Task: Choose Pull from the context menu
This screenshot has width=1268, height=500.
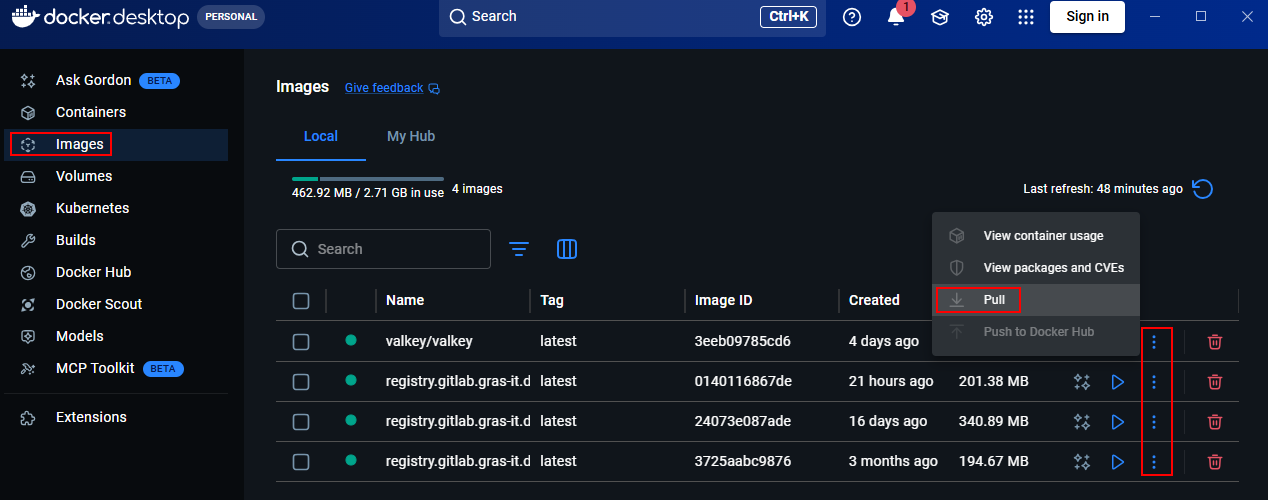Action: tap(993, 300)
